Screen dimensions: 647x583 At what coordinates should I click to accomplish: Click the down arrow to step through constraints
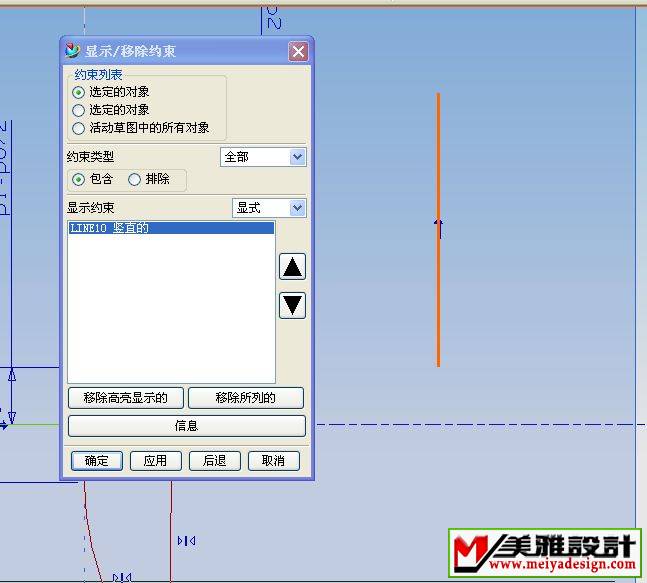292,305
